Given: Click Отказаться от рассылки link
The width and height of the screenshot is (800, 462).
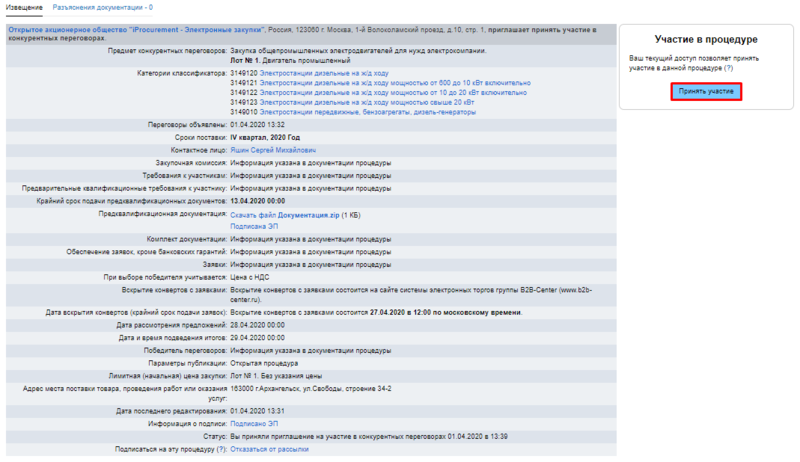Looking at the screenshot, I should 269,449.
